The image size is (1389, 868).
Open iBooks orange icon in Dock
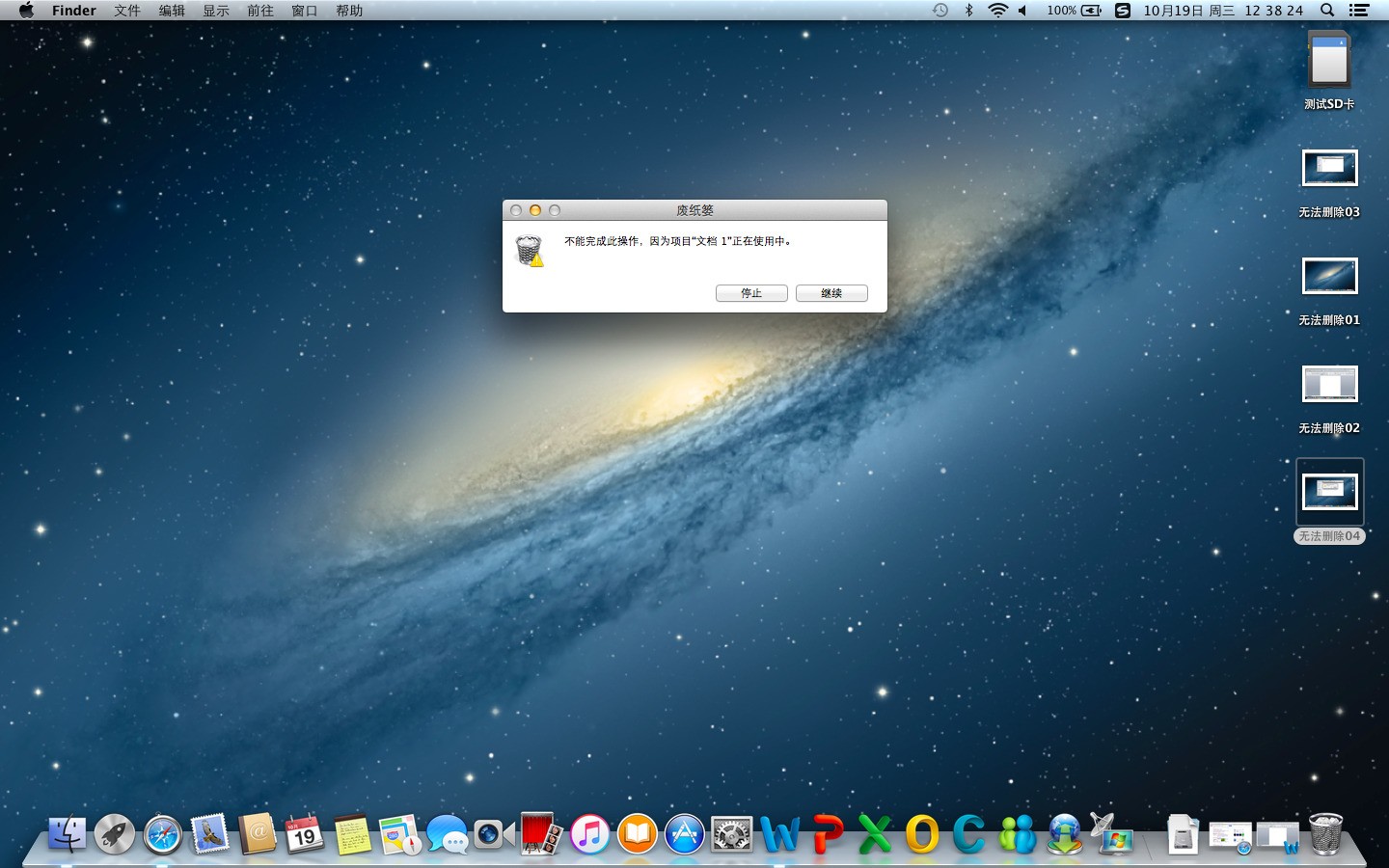637,834
